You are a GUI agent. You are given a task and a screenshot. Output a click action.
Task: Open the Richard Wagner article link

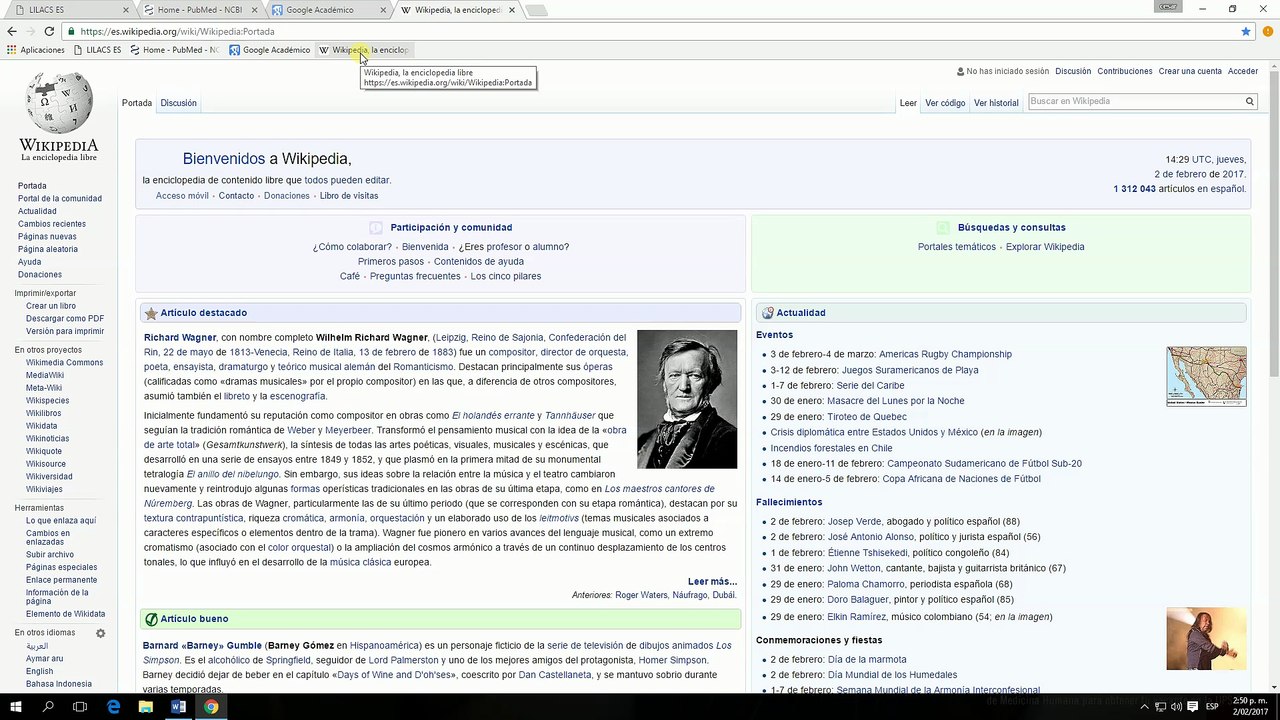click(x=180, y=338)
